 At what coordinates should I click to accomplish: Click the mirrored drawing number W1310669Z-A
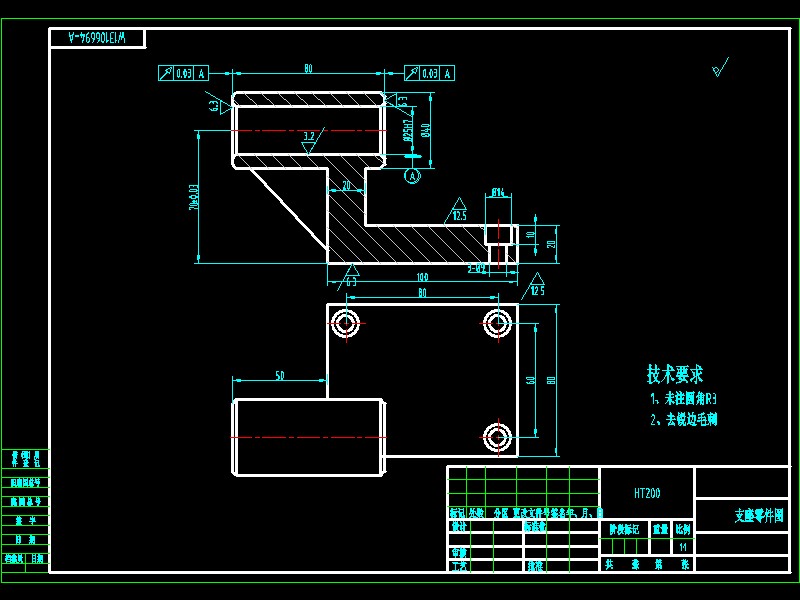(x=97, y=37)
